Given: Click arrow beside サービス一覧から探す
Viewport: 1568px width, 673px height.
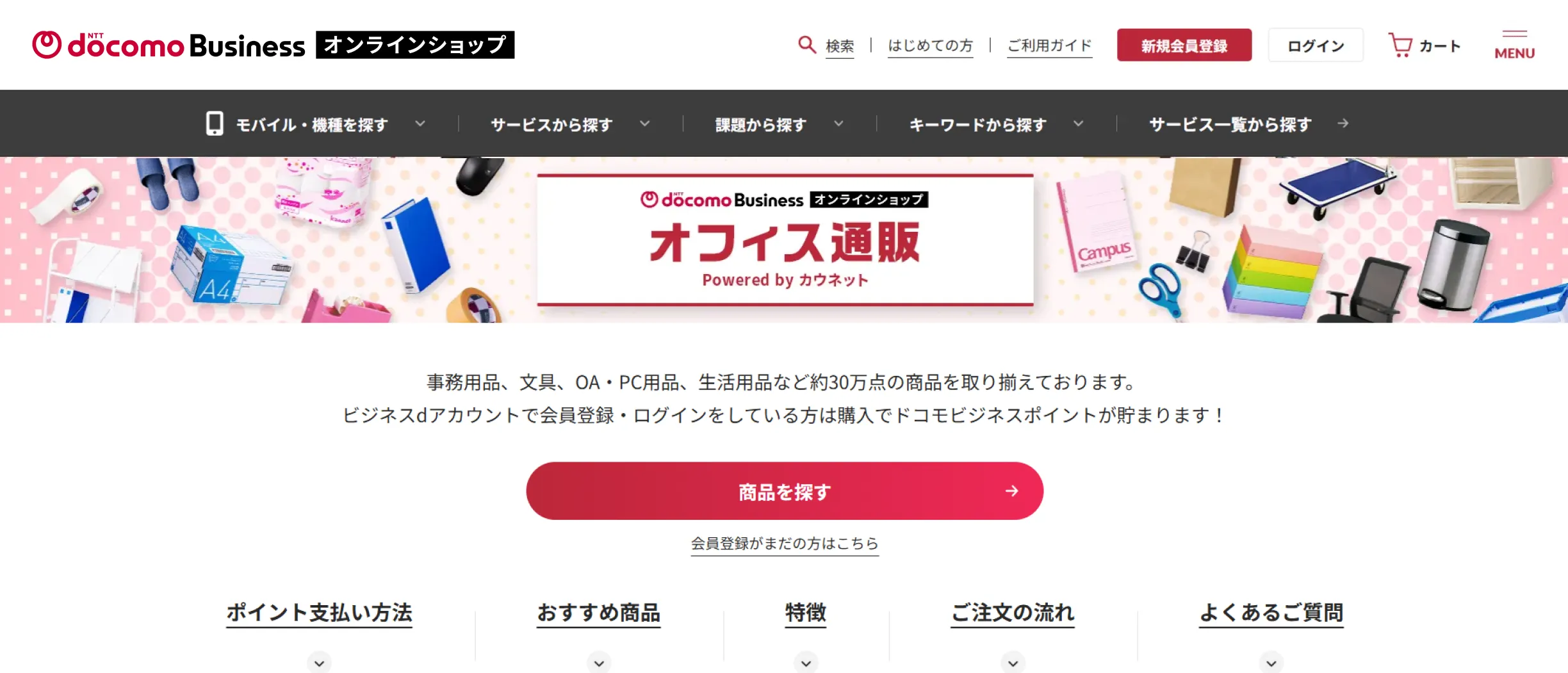Looking at the screenshot, I should tap(1343, 123).
